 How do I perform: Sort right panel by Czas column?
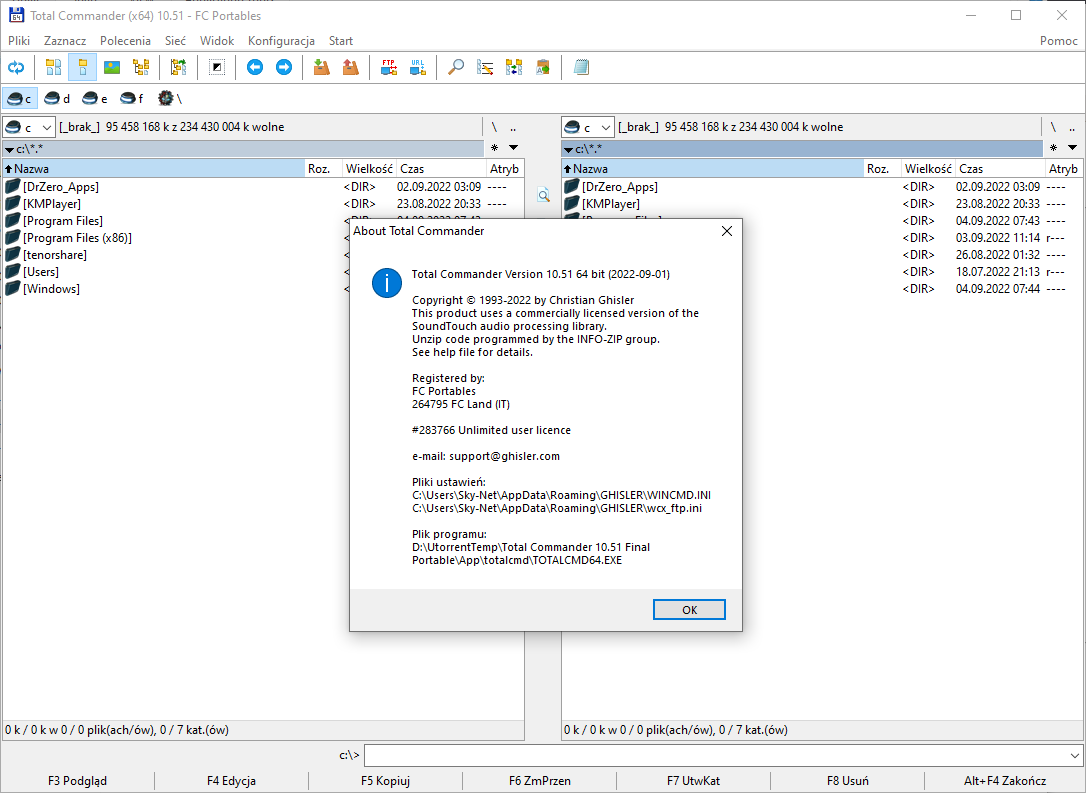pos(1000,168)
